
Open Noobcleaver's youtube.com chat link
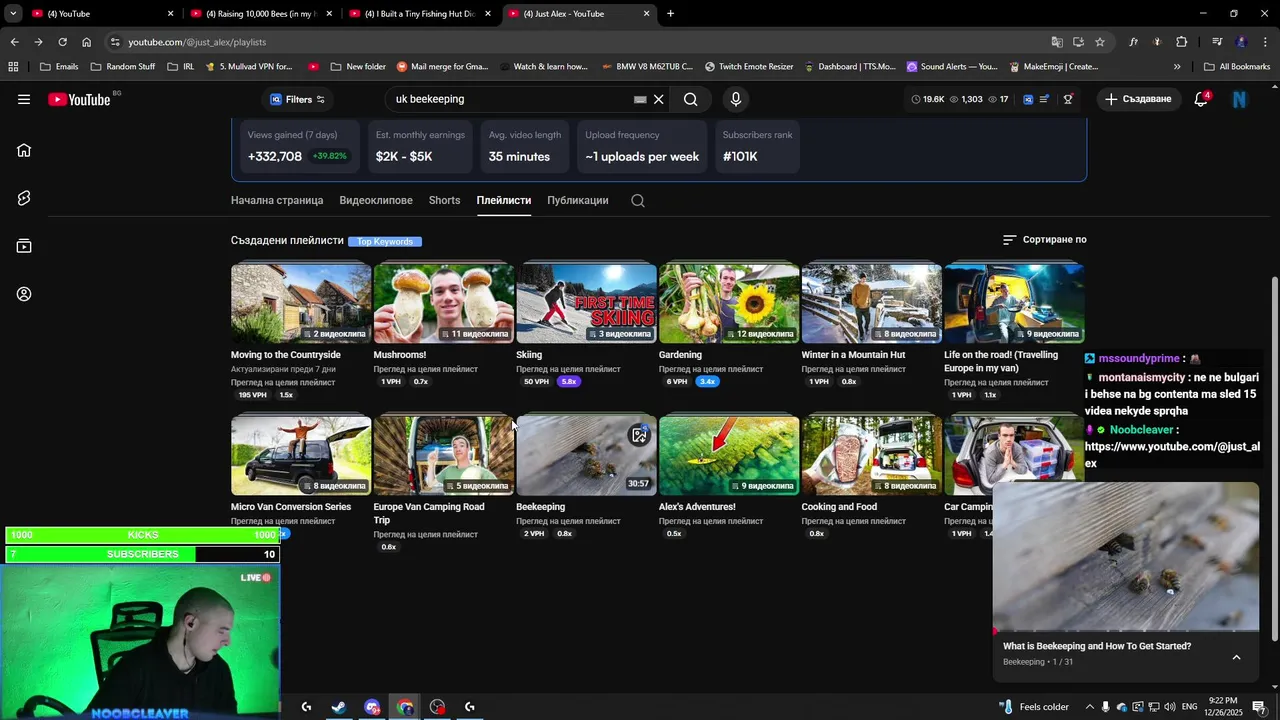pyautogui.click(x=1172, y=455)
